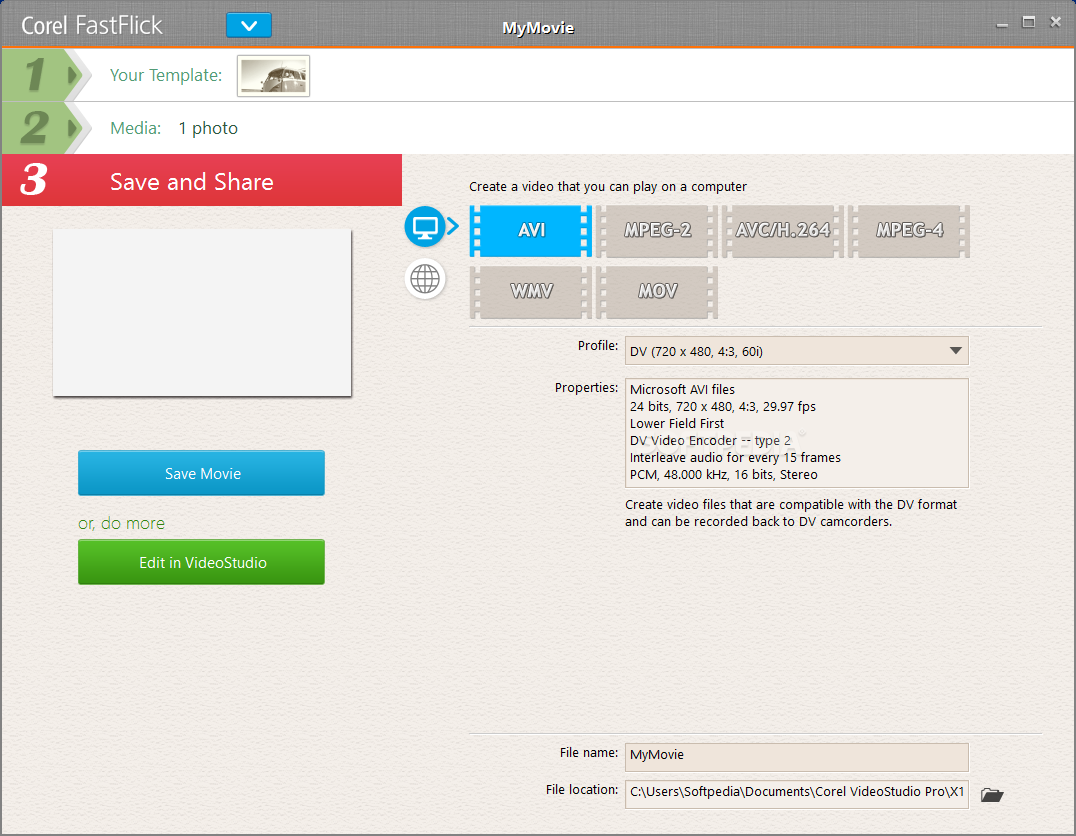Select the web upload globe icon
Viewport: 1076px width, 836px height.
425,279
